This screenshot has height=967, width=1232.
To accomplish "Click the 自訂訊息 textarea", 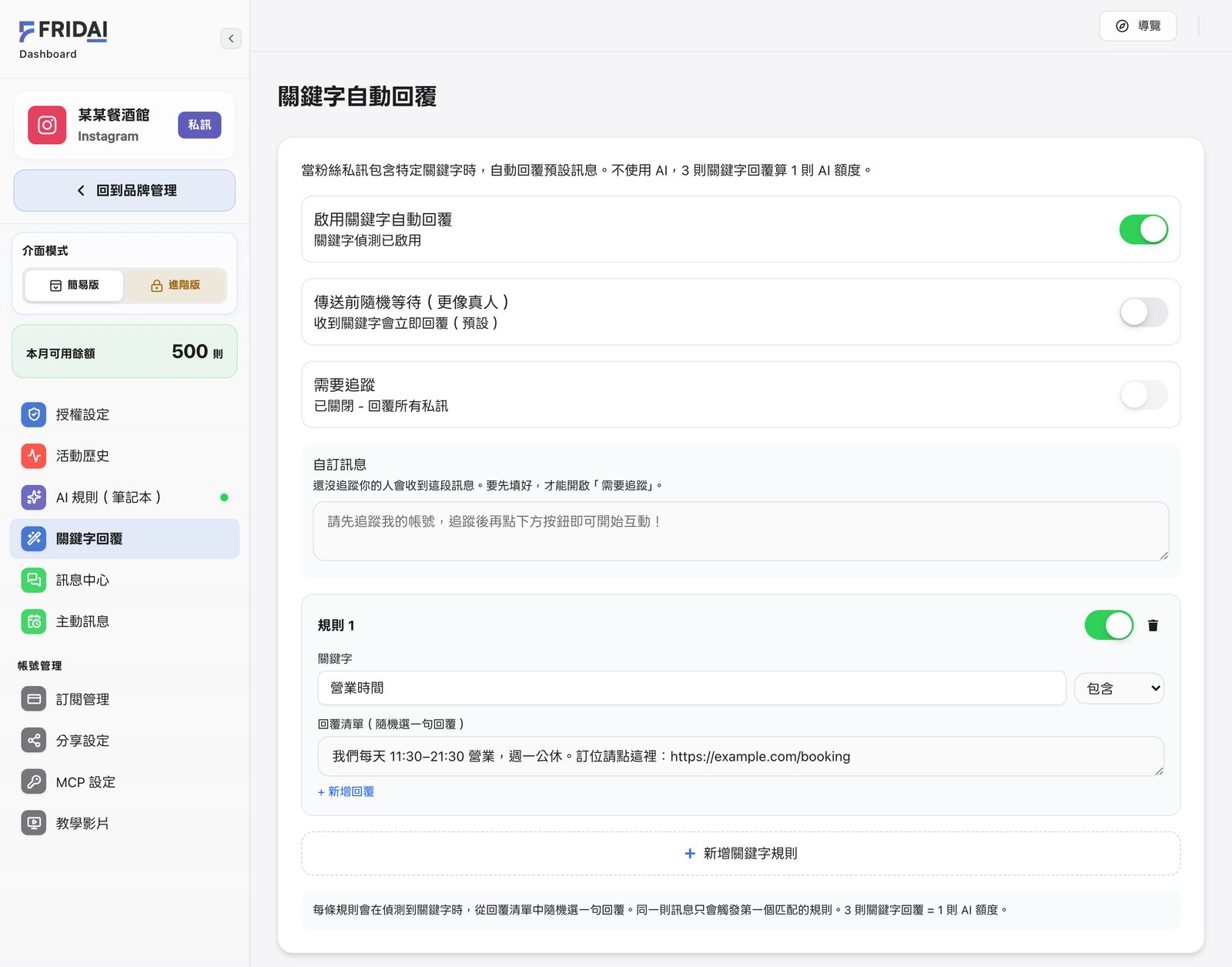I will point(741,531).
